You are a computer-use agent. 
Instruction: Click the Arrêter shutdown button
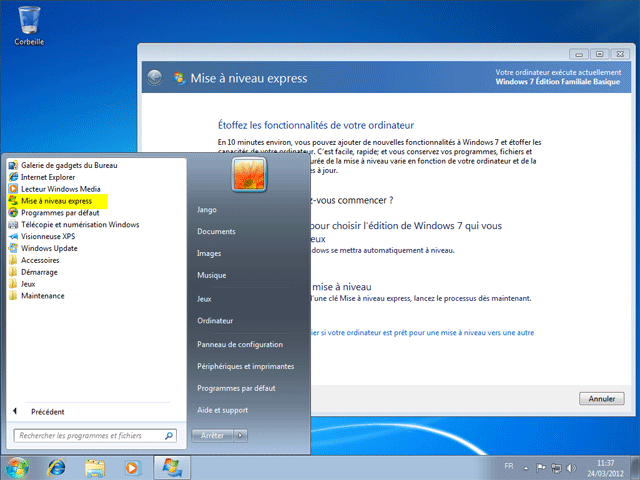[212, 435]
